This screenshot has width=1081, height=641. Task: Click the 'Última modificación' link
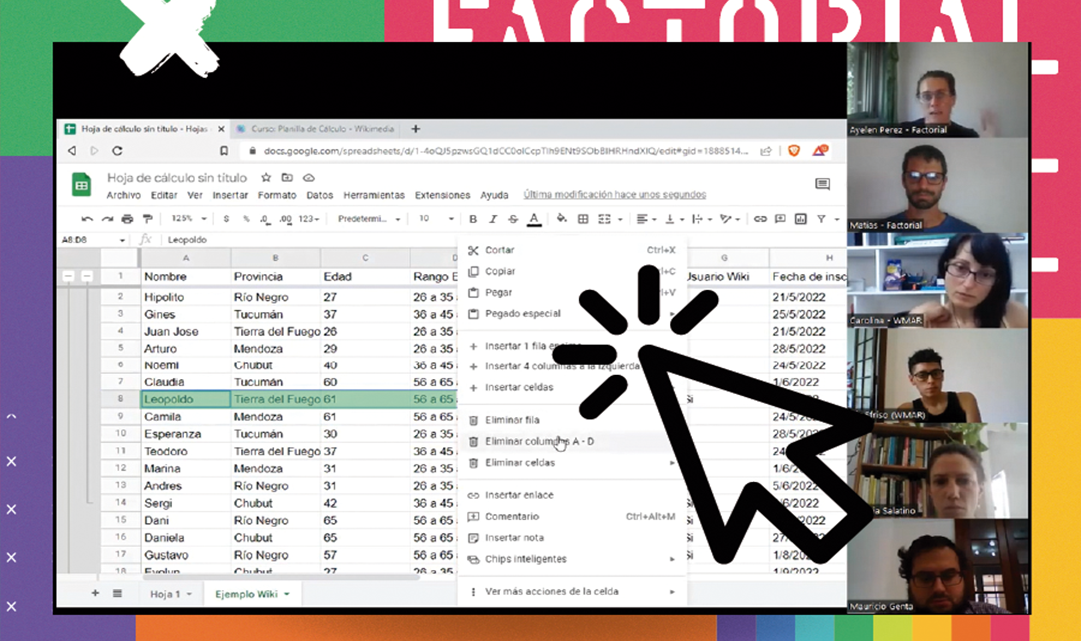coord(614,195)
